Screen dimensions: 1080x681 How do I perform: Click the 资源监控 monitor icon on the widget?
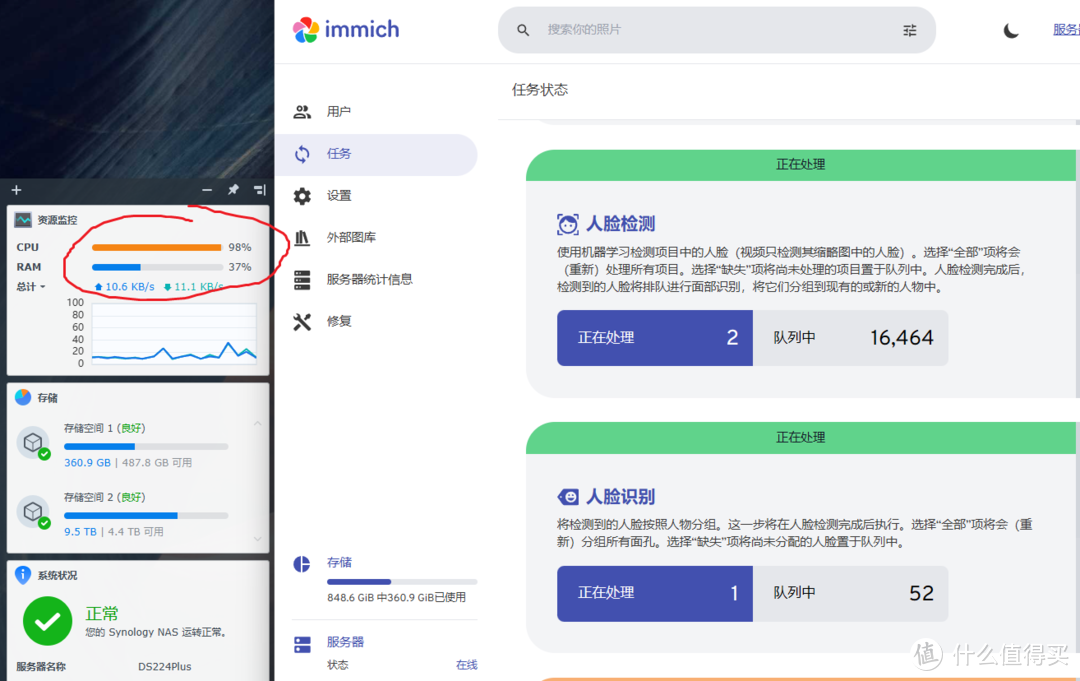click(x=22, y=219)
